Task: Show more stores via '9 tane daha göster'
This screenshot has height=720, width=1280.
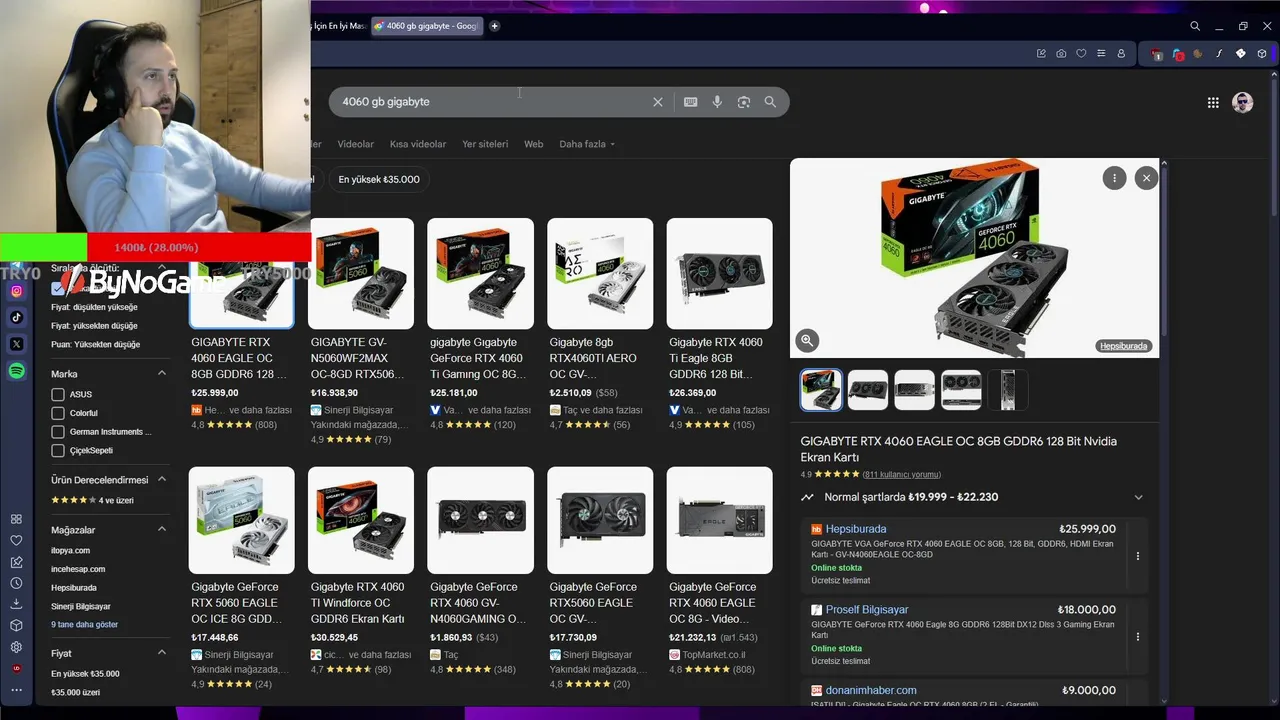Action: pos(85,625)
